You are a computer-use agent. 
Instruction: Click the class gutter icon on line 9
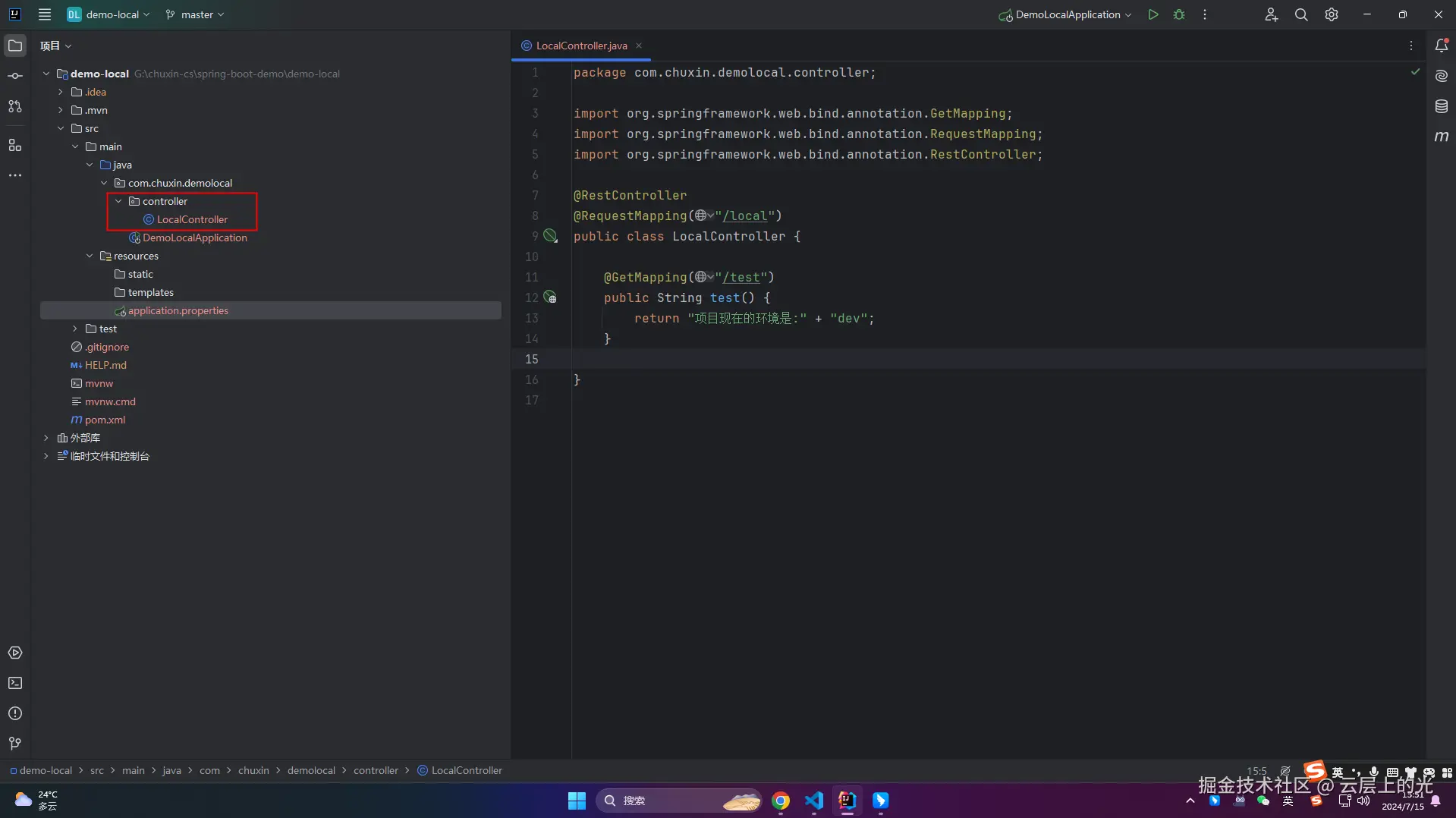coord(550,236)
